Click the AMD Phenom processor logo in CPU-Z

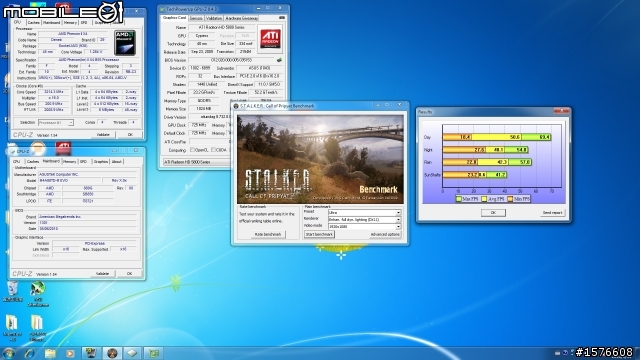(125, 42)
